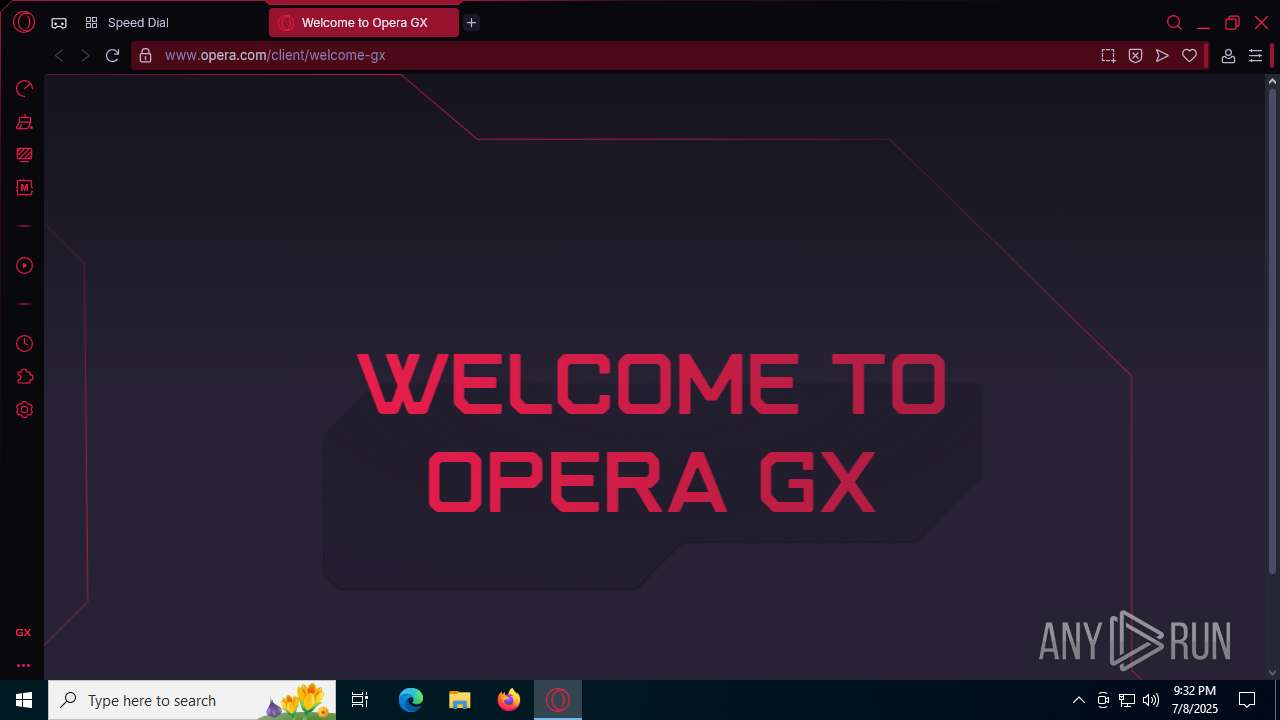The image size is (1280, 720).
Task: Add page to bookmarks heart icon
Action: (1189, 56)
